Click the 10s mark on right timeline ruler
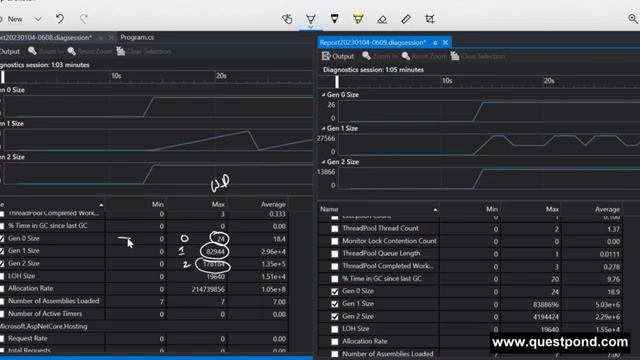 click(x=447, y=81)
